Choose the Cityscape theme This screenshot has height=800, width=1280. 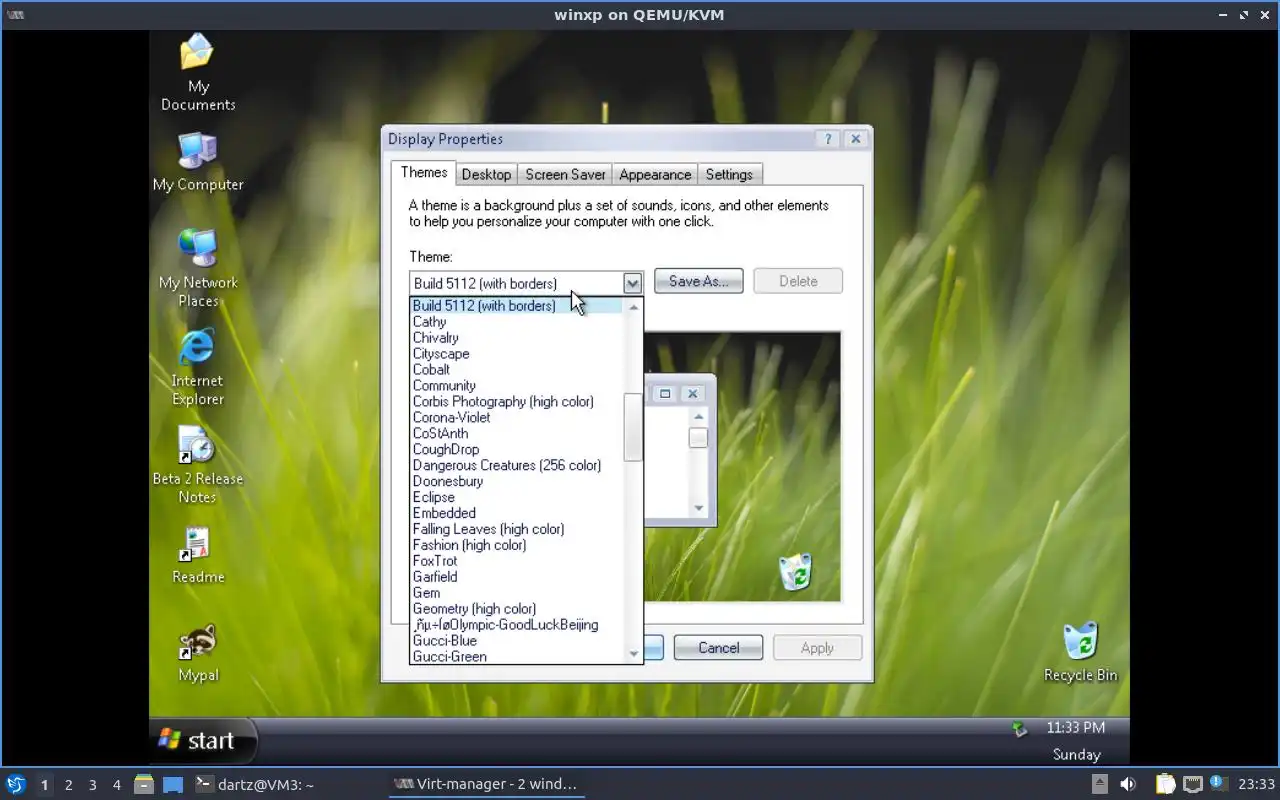517,354
